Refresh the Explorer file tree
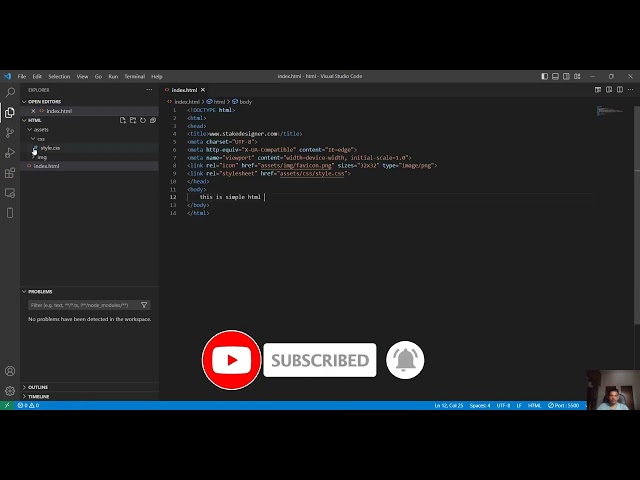Screen dimensions: 640x480 [143, 120]
